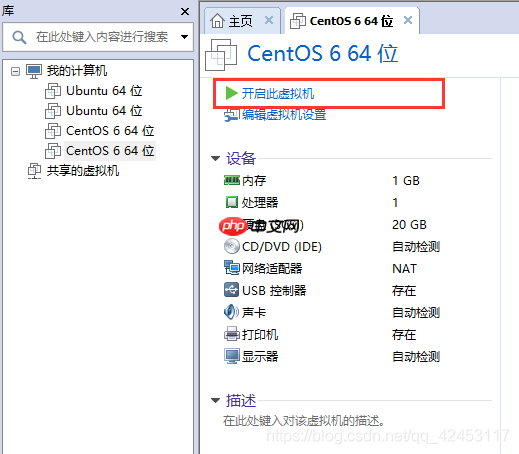Viewport: 519px width, 454px height.
Task: Close the library panel with the X
Action: coord(185,12)
